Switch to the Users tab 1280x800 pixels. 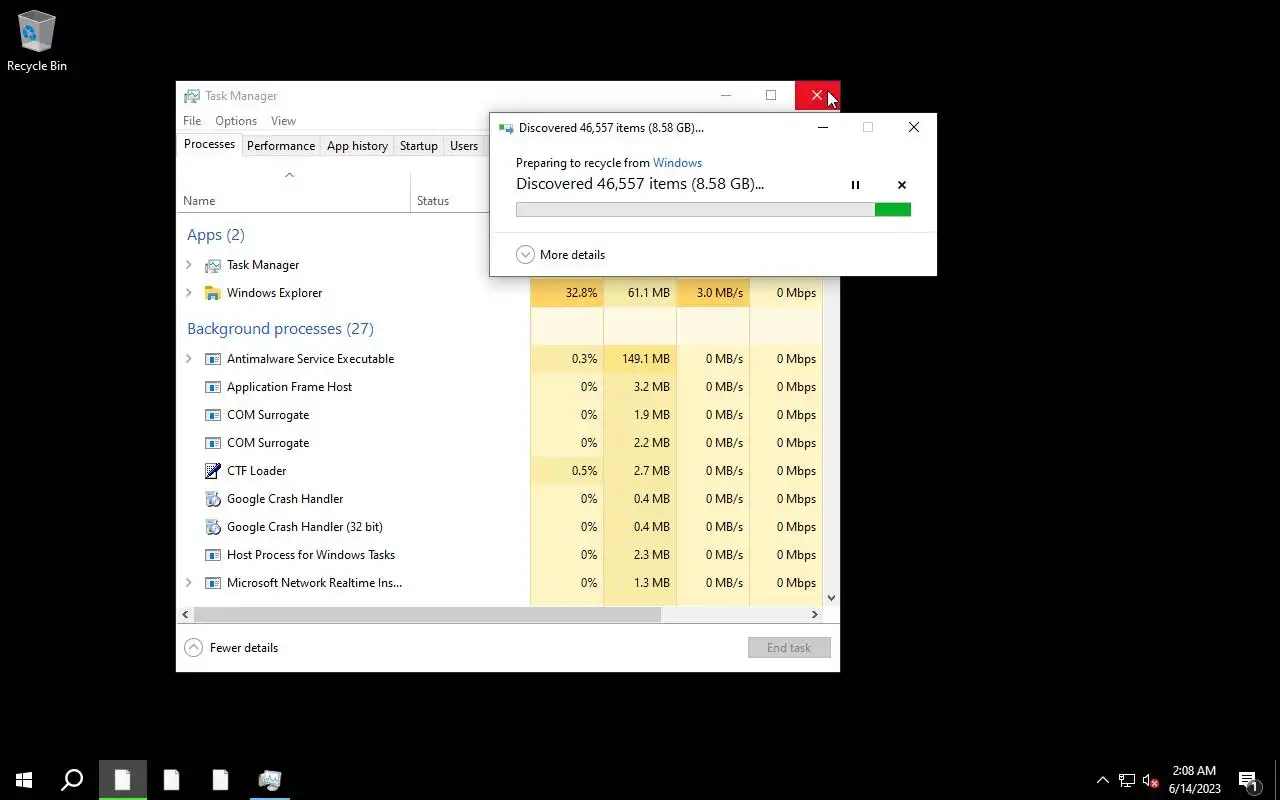pyautogui.click(x=464, y=146)
